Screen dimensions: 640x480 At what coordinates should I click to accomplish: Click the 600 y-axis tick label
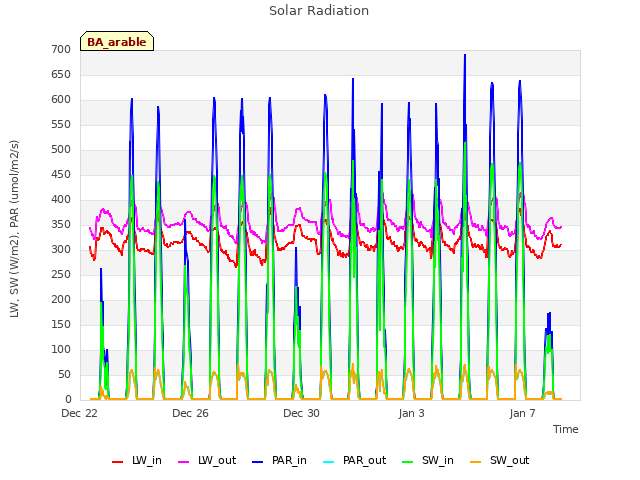(61, 100)
